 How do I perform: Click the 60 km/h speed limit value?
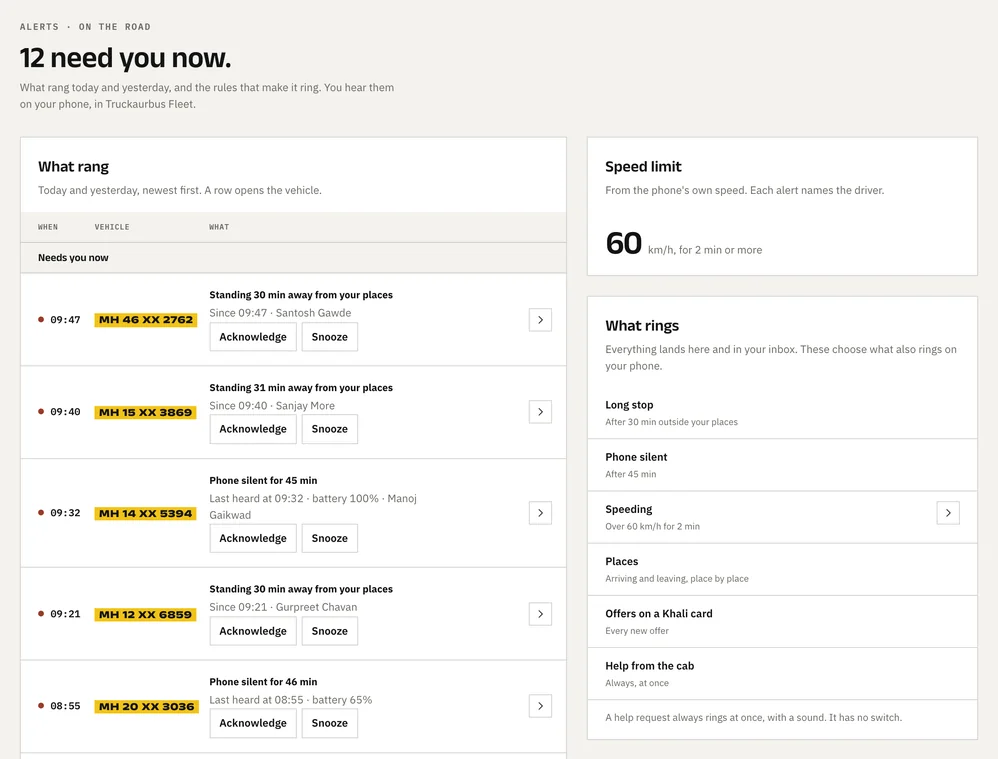(x=624, y=243)
